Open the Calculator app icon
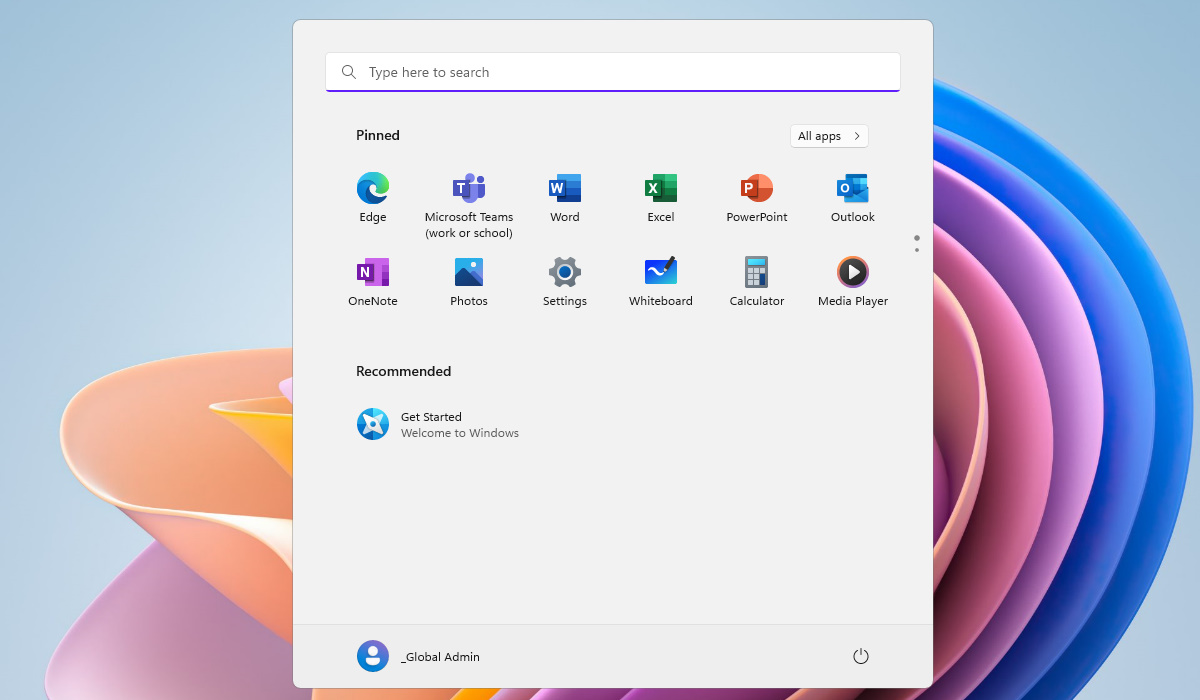The image size is (1200, 700). coord(757,272)
